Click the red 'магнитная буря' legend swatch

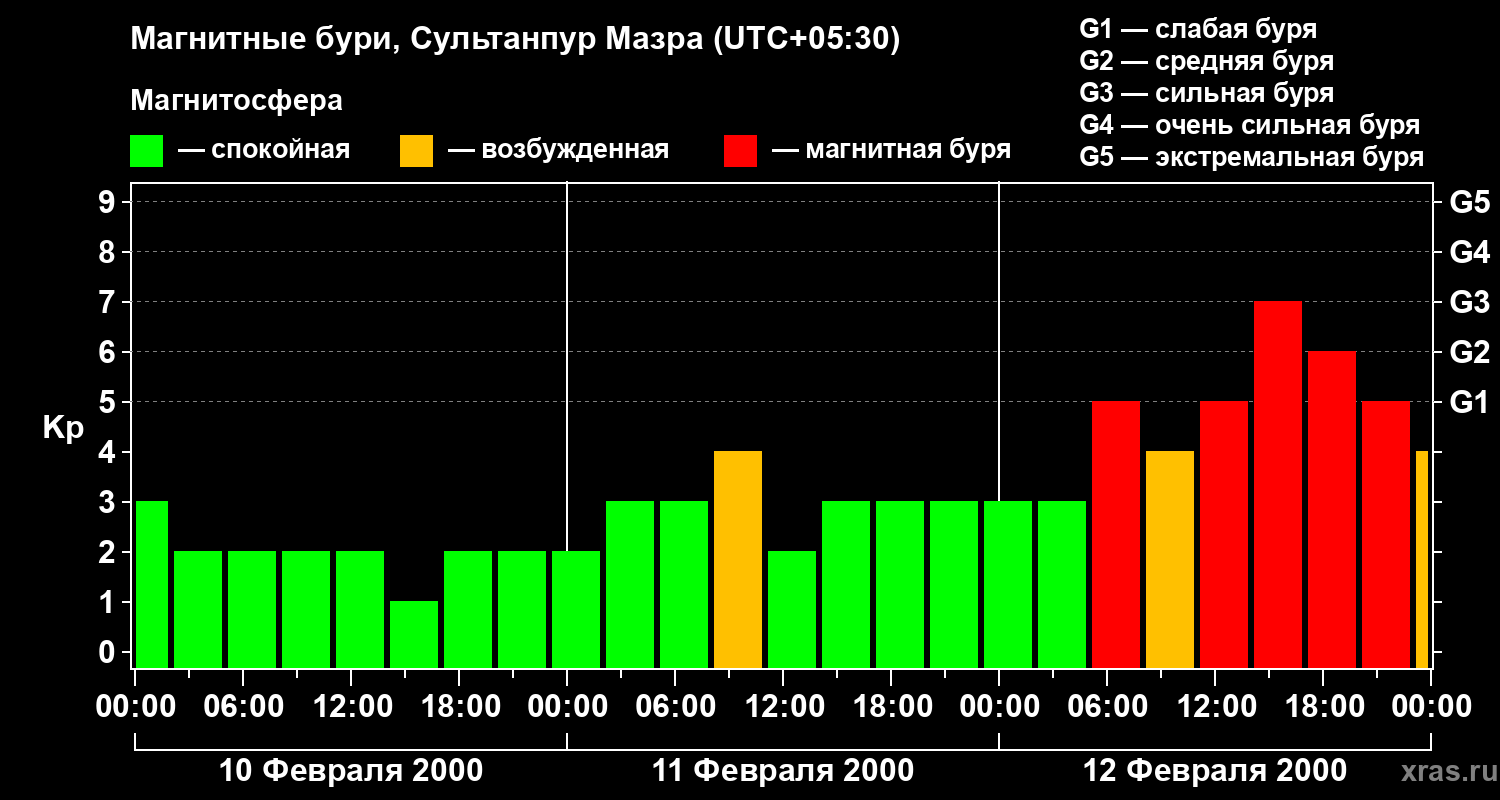click(741, 151)
